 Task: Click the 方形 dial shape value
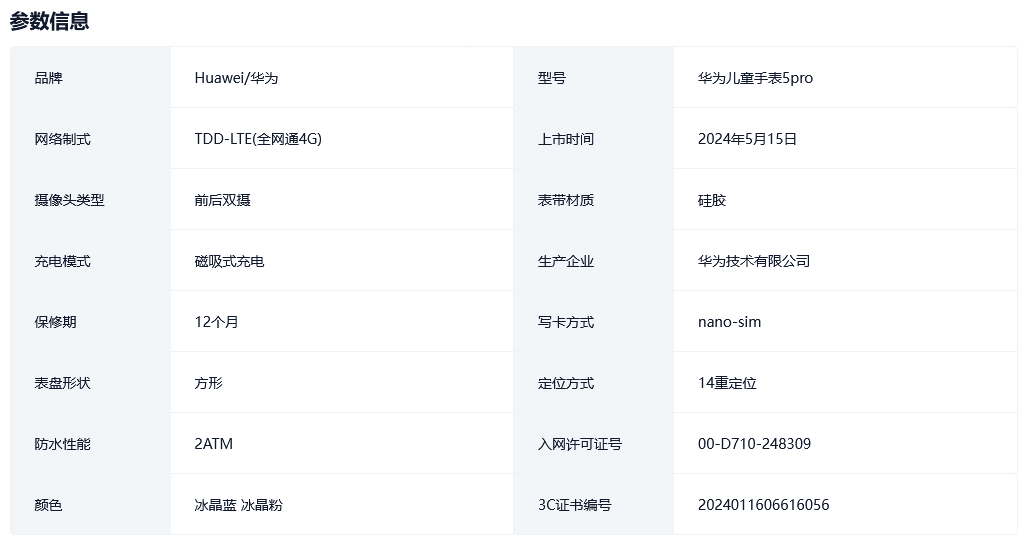[x=209, y=383]
